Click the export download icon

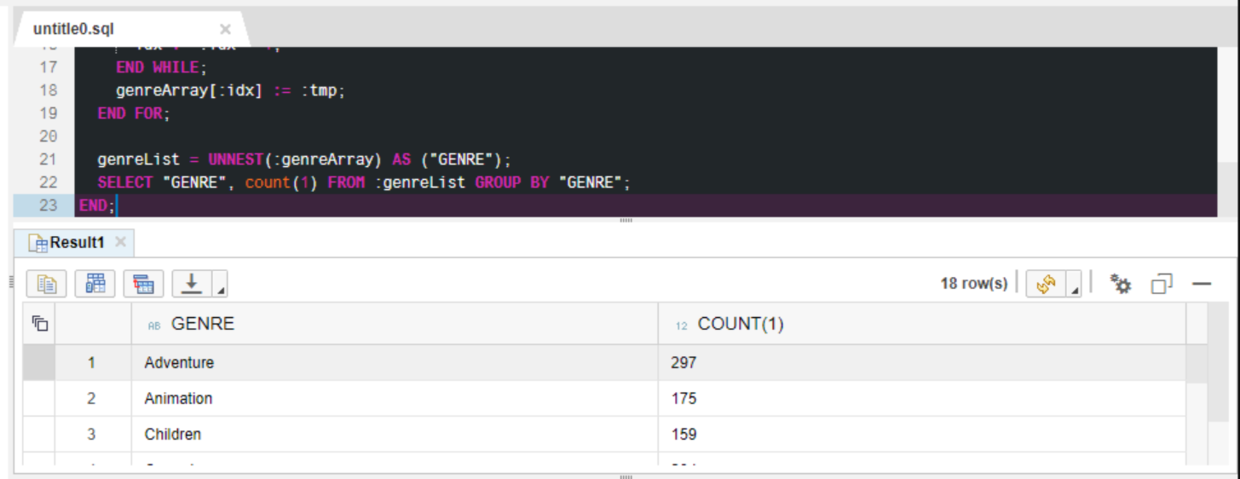coord(192,284)
